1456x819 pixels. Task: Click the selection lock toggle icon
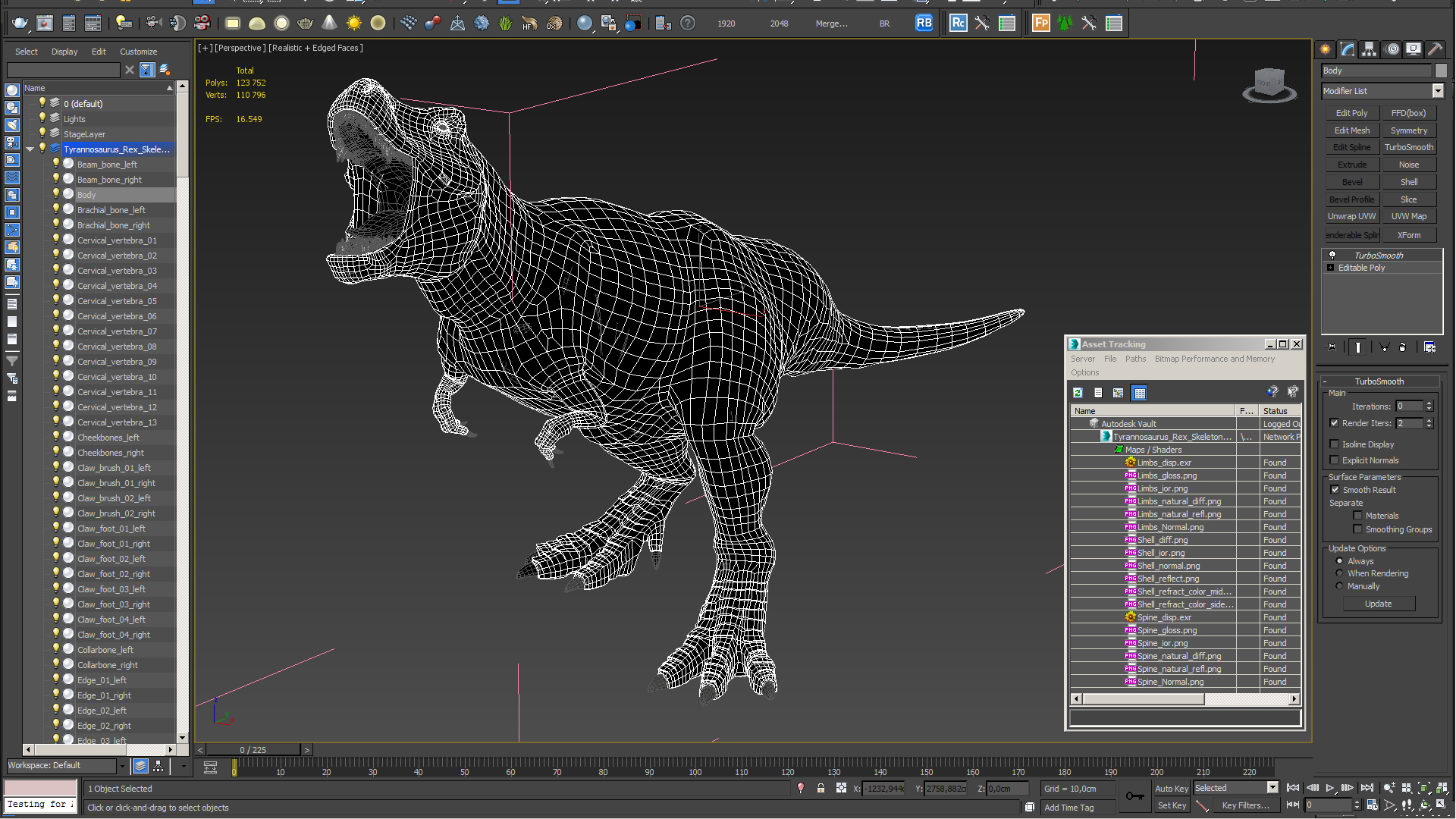821,789
